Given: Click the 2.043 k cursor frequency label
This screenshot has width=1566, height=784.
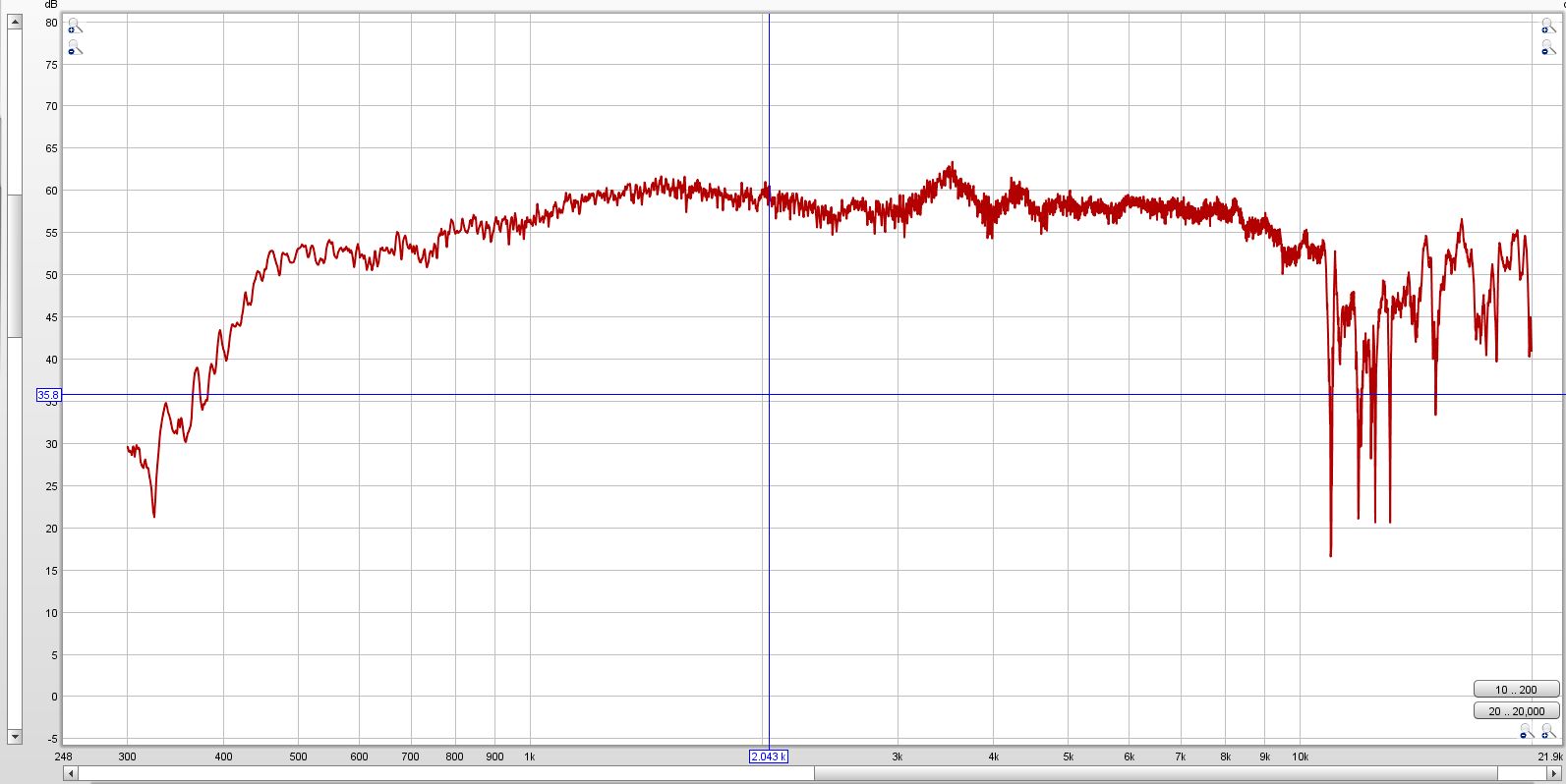Looking at the screenshot, I should [x=768, y=756].
